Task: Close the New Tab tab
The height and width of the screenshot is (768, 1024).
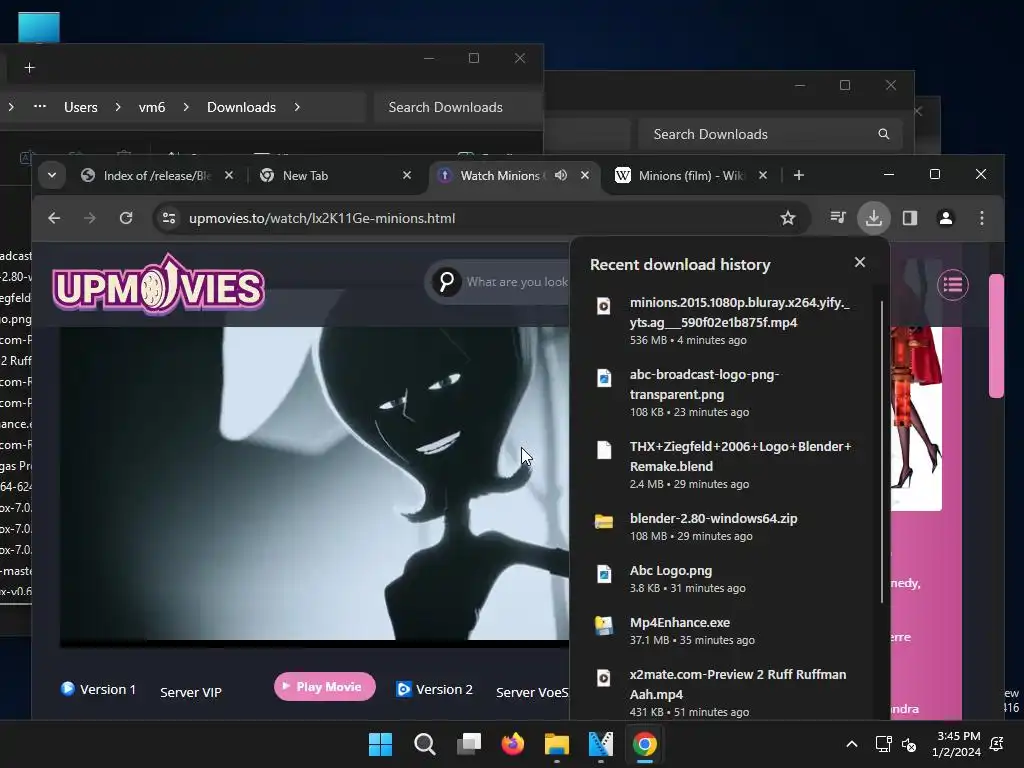Action: click(407, 175)
